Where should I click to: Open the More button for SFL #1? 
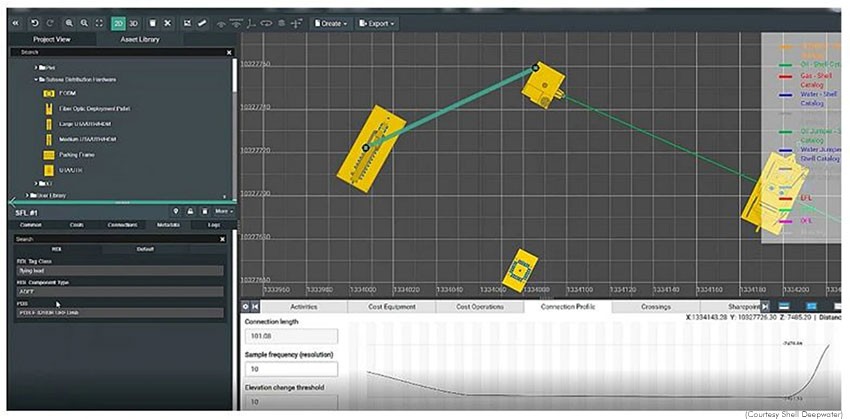(x=222, y=211)
